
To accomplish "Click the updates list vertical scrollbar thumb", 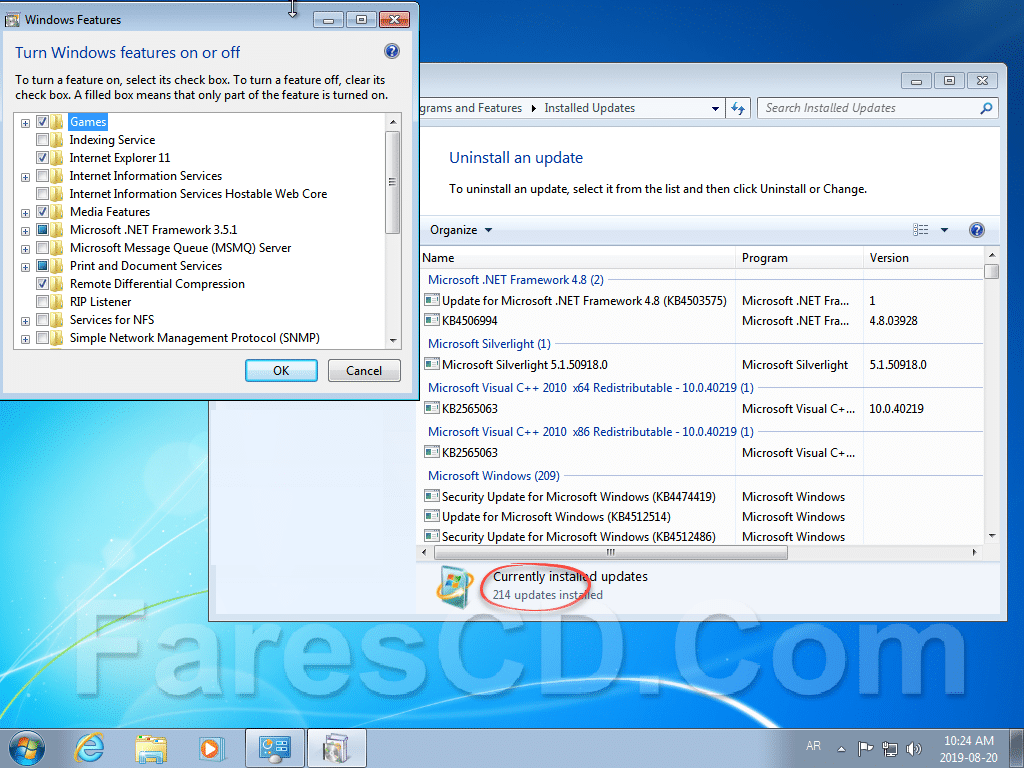I will (991, 271).
